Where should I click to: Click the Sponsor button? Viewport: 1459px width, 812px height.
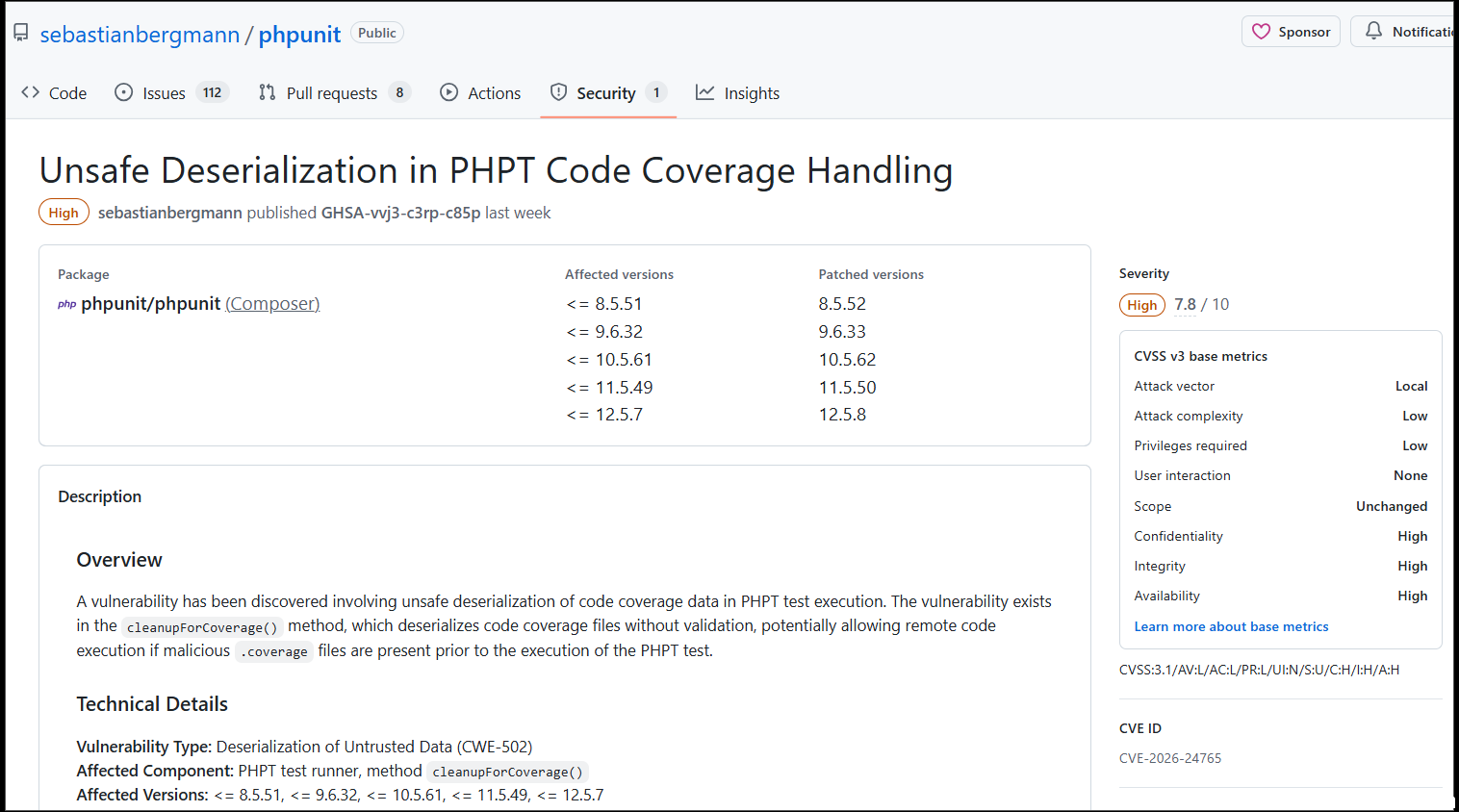pos(1291,32)
